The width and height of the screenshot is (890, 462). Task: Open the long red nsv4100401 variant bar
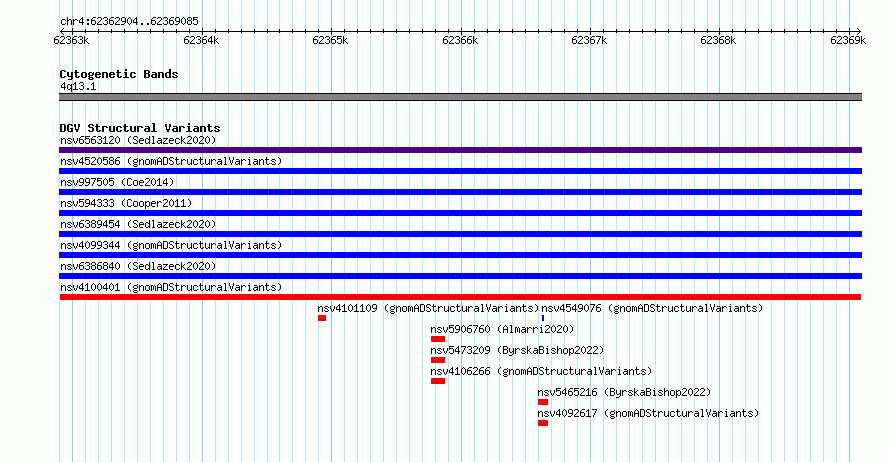click(460, 297)
